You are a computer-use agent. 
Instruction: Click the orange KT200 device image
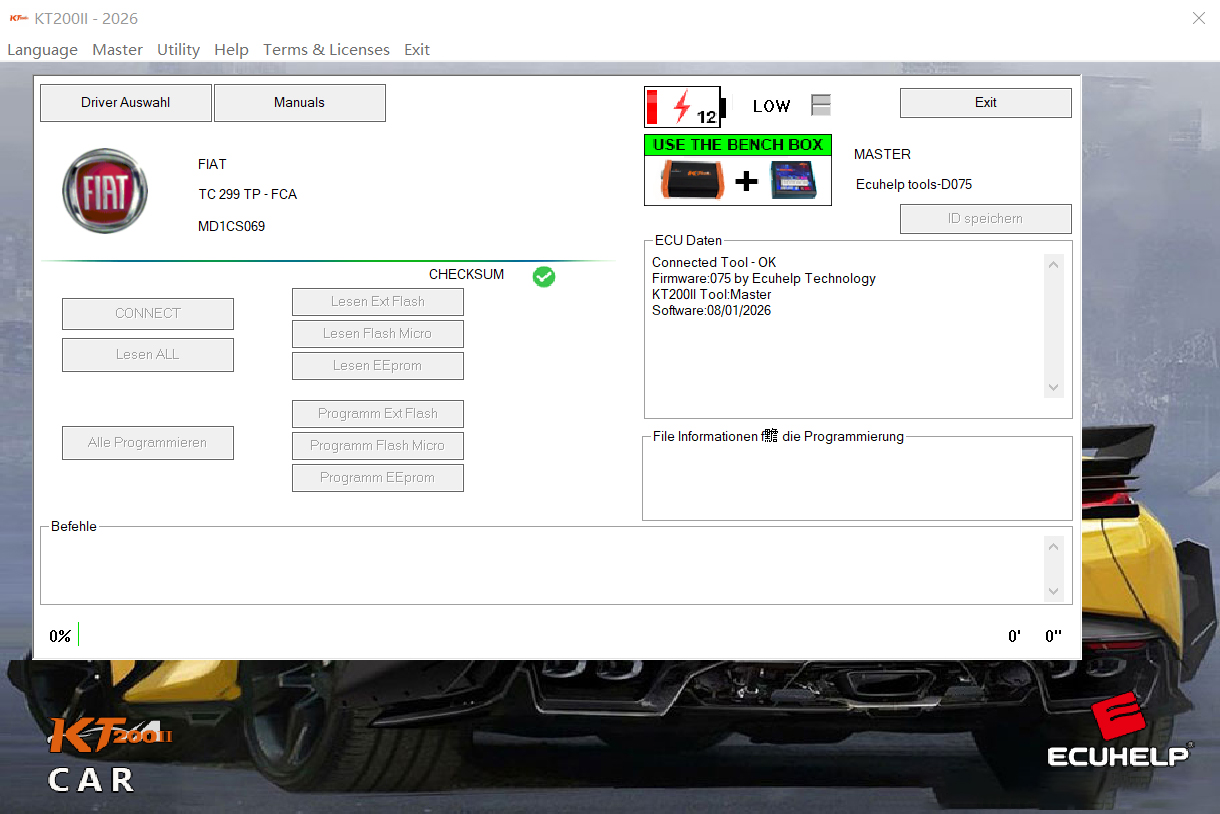693,181
